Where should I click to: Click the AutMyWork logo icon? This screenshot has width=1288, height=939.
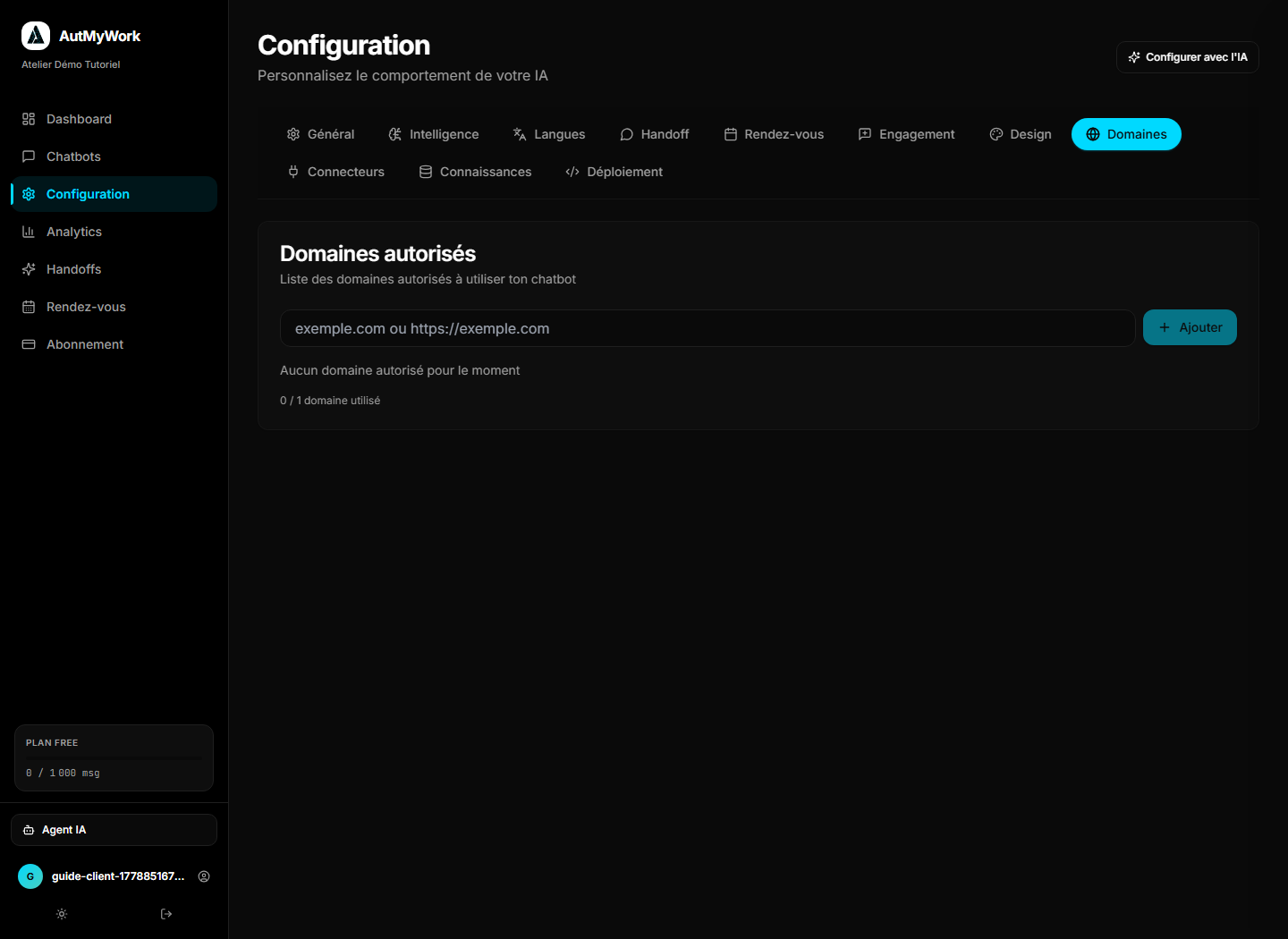[36, 36]
